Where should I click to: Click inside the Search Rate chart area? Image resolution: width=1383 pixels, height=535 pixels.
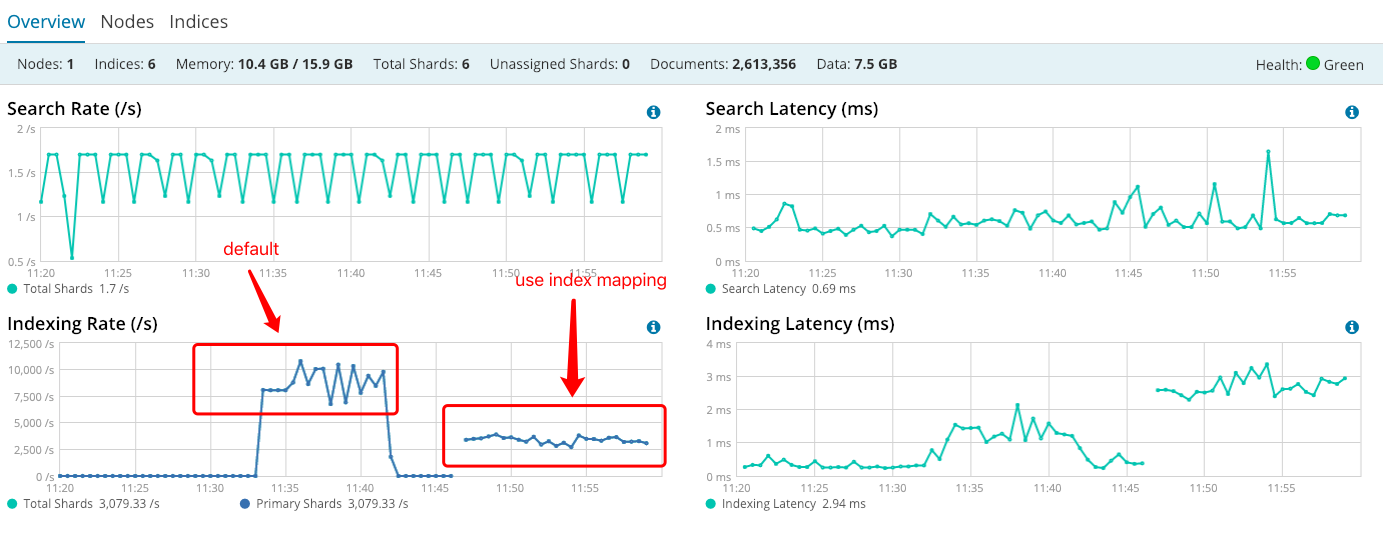click(350, 195)
